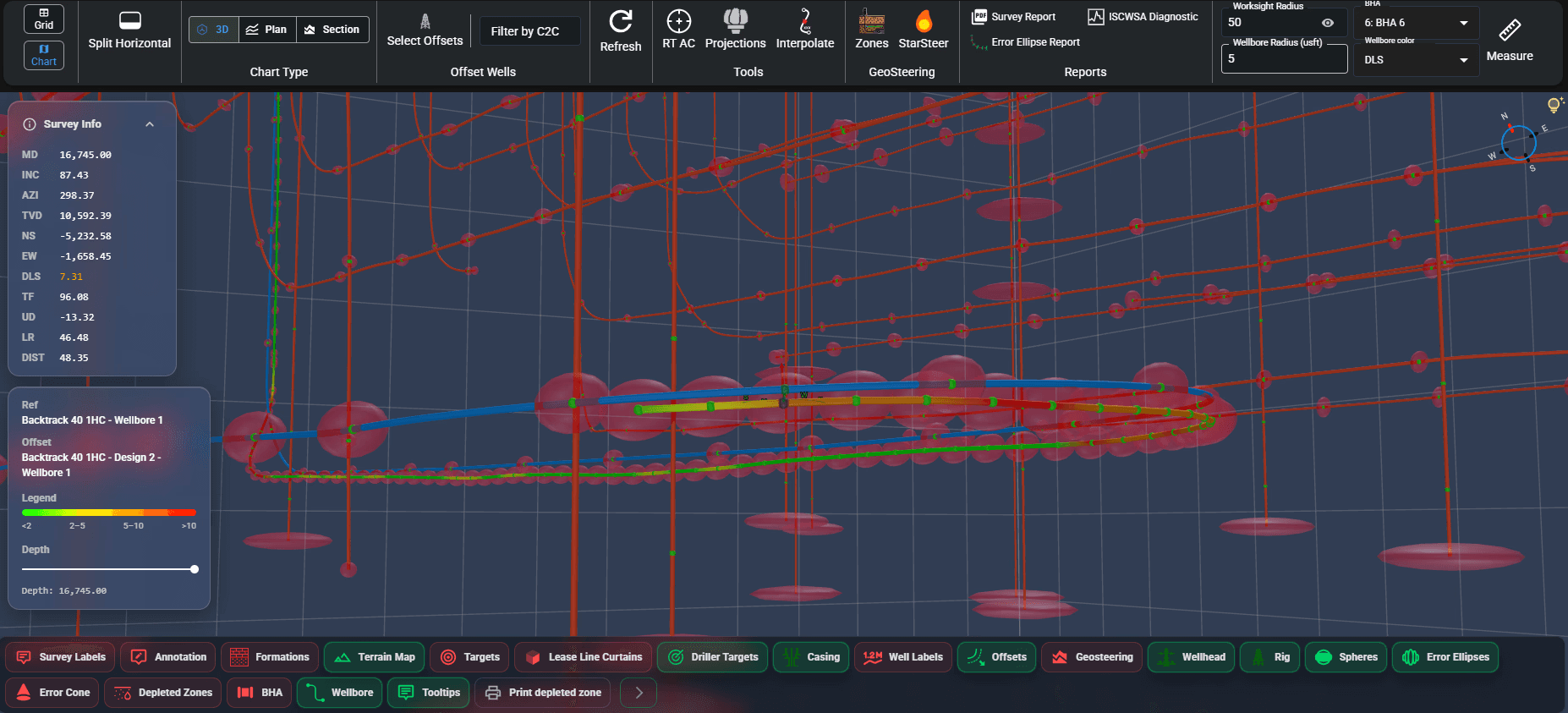
Task: Switch chart type to 3D
Action: tap(214, 30)
